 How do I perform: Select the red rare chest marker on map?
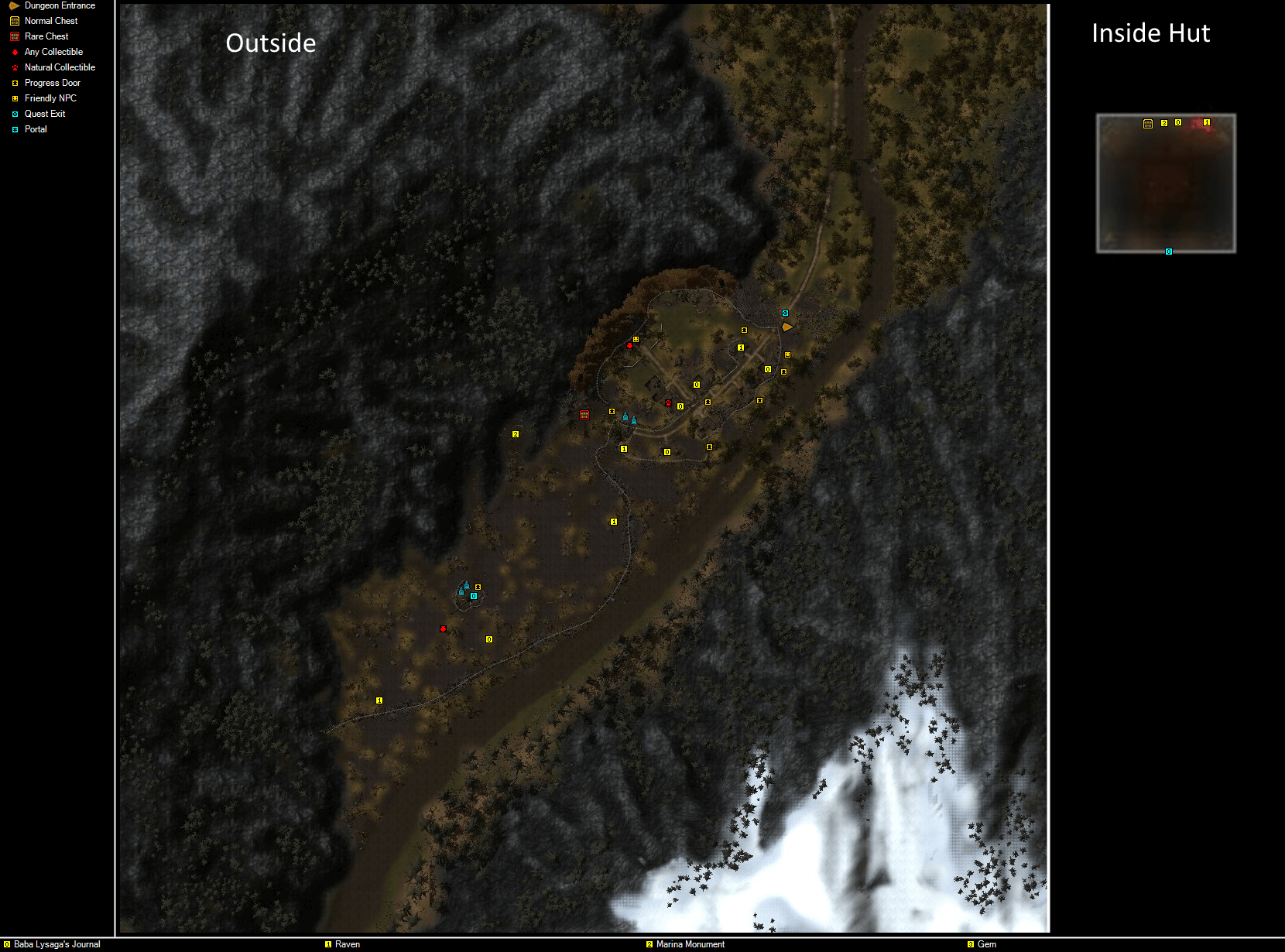pos(584,415)
